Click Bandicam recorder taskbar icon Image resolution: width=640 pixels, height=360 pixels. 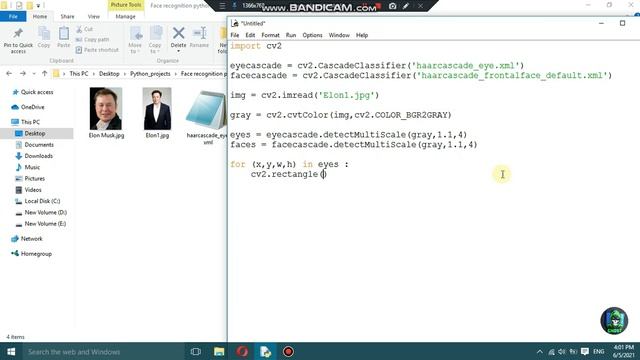click(x=288, y=351)
